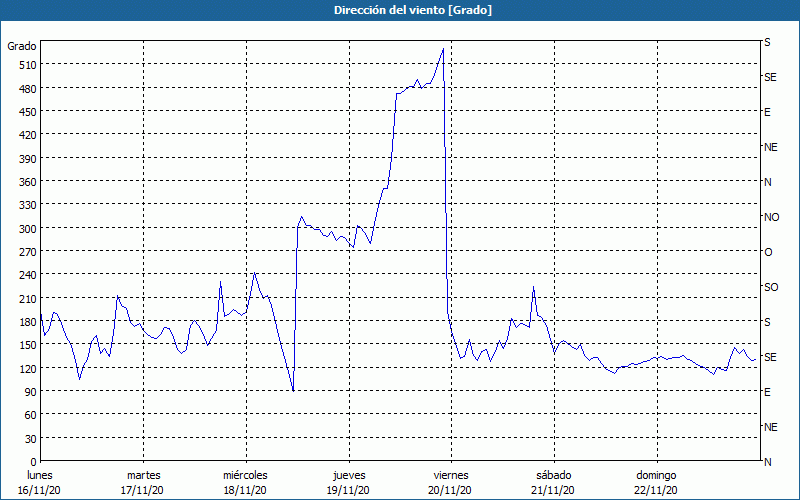Select the "NO" compass label on the right axis
The height and width of the screenshot is (500, 800).
771,217
